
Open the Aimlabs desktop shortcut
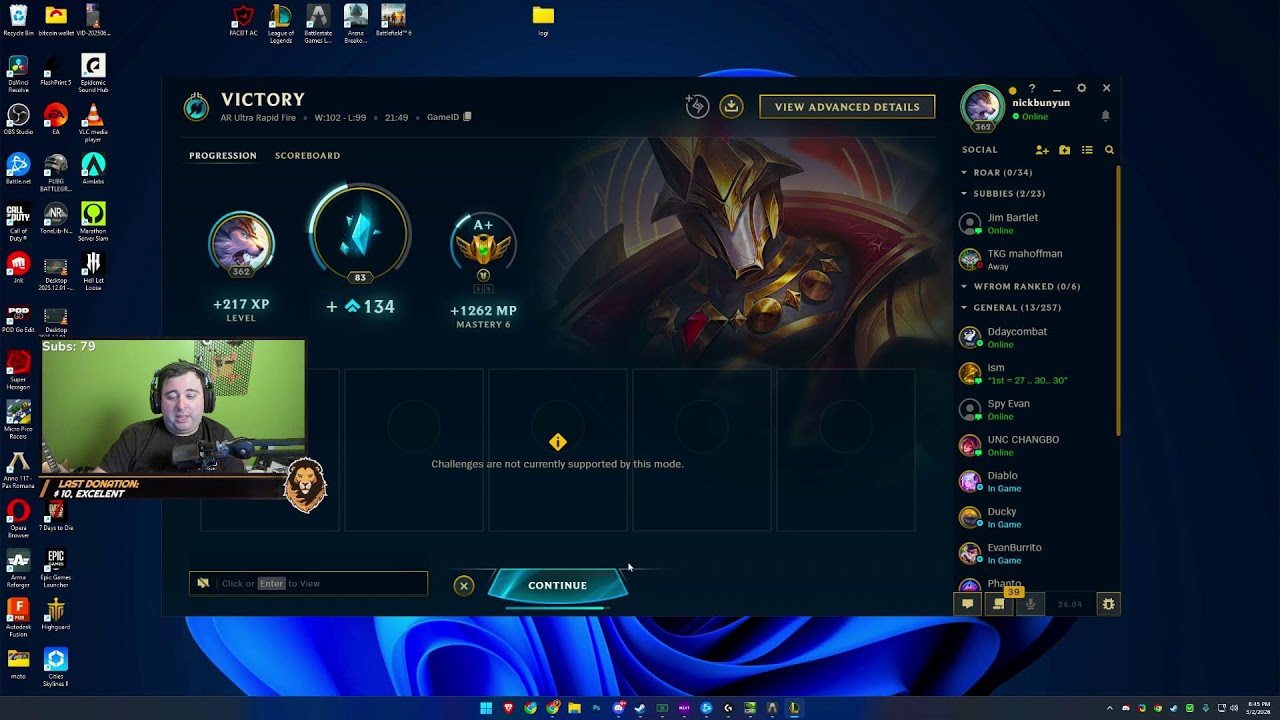point(93,167)
